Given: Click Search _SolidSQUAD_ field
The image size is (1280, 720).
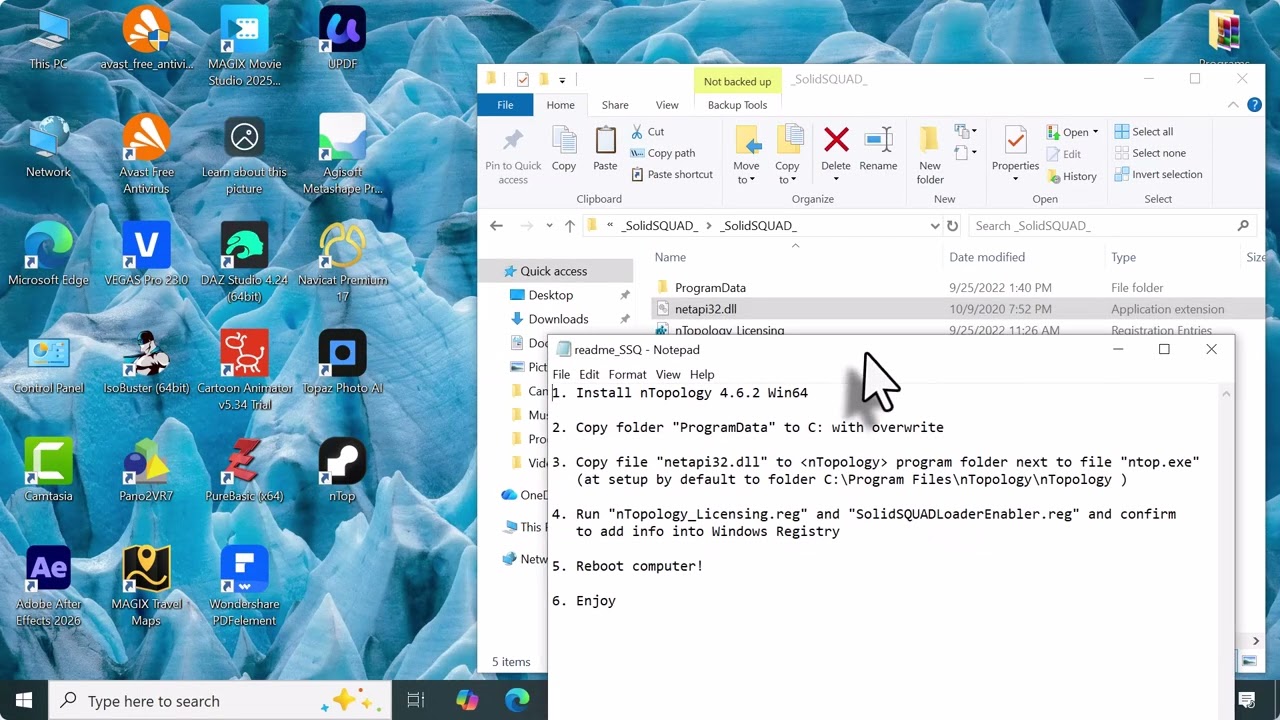Looking at the screenshot, I should (1113, 226).
